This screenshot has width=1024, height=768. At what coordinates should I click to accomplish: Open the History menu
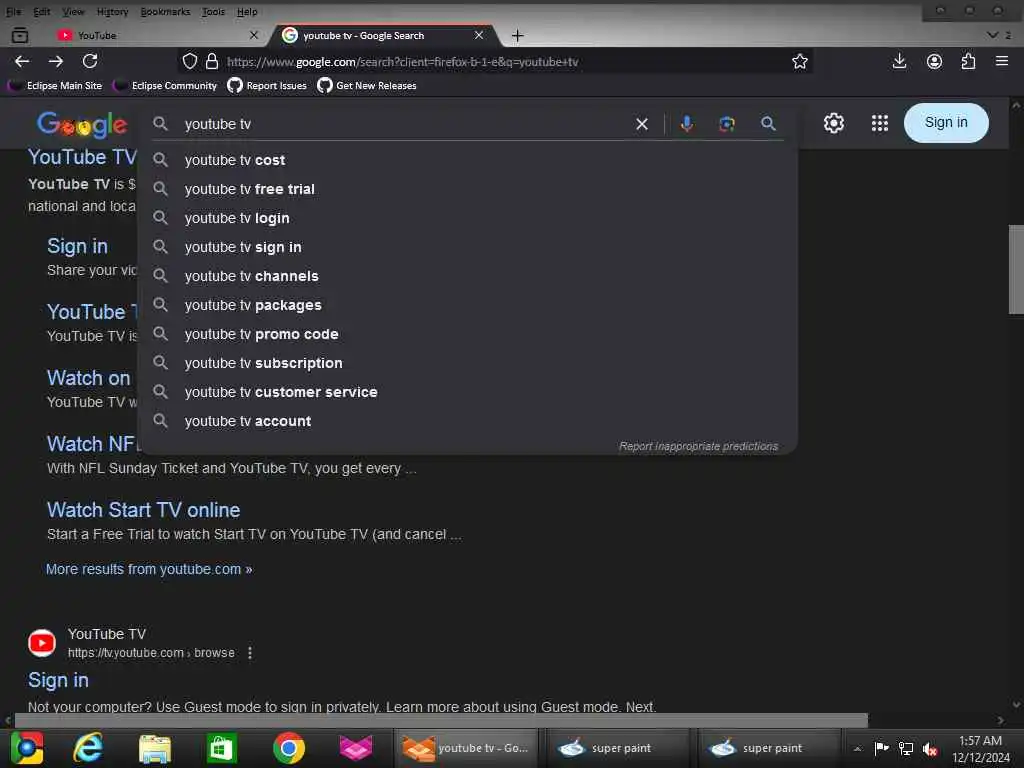(x=112, y=12)
